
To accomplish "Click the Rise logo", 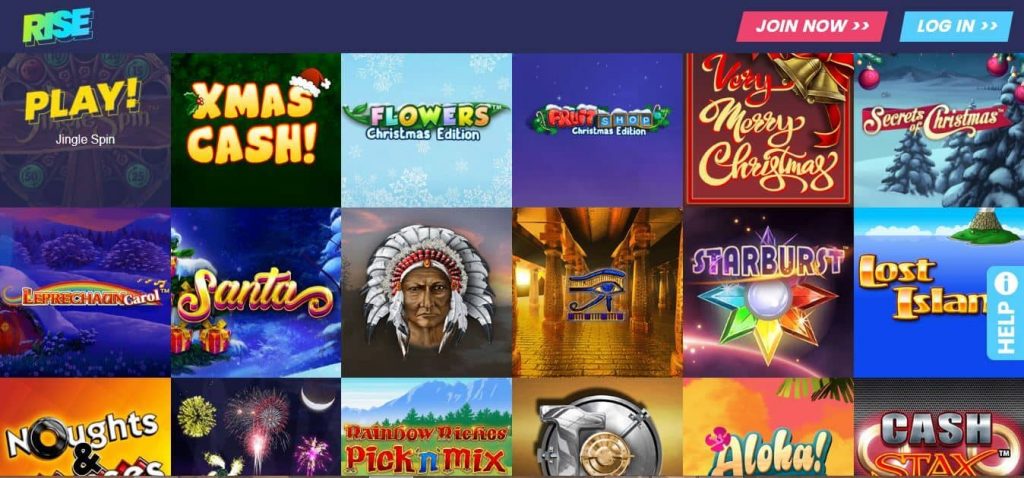I will [57, 26].
